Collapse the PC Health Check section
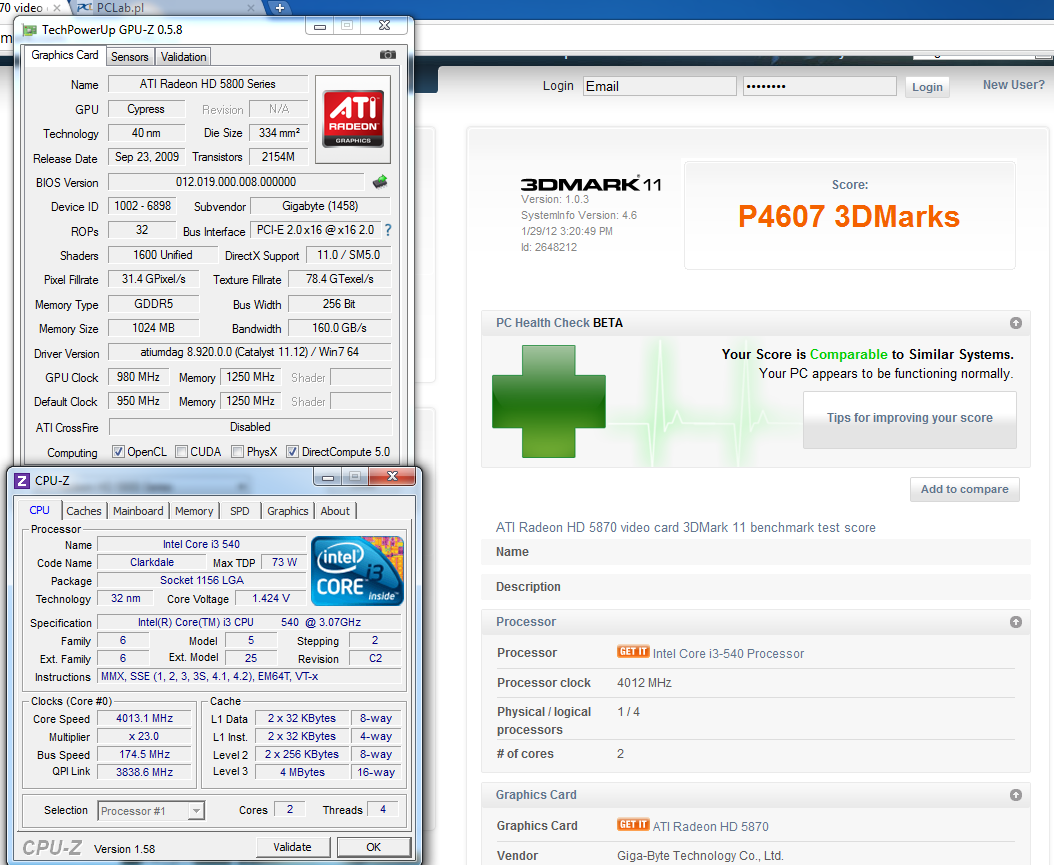Viewport: 1054px width, 865px height. point(1016,323)
